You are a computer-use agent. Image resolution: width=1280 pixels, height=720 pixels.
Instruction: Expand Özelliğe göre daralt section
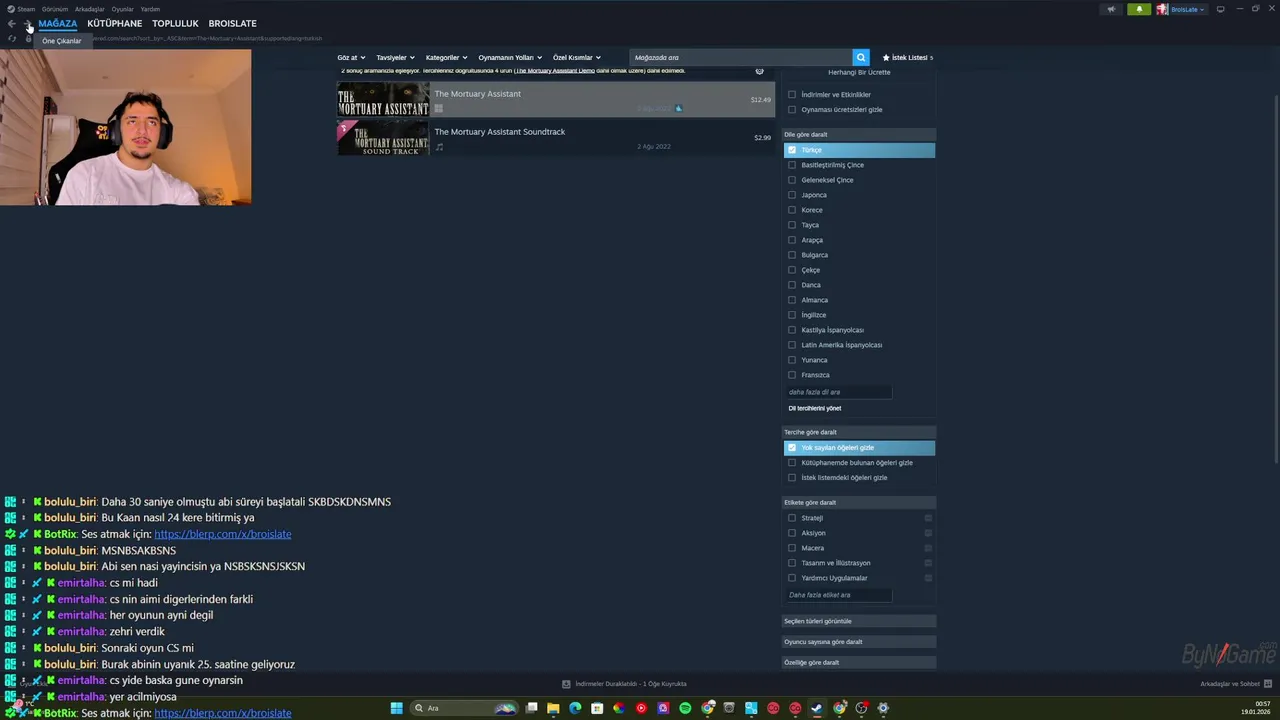(x=860, y=663)
